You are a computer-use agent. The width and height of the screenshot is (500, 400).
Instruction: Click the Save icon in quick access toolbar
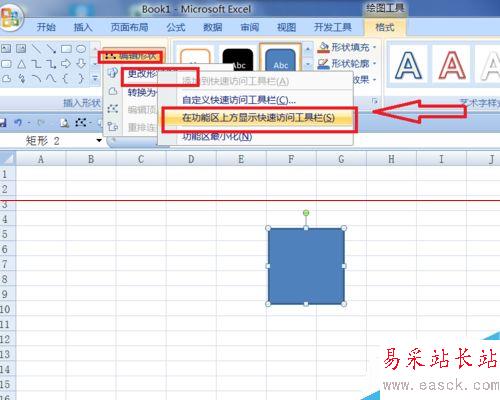(3, 123)
